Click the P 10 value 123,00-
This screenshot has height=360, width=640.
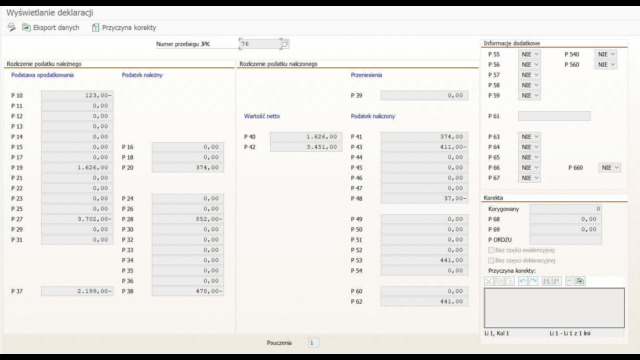(77, 96)
